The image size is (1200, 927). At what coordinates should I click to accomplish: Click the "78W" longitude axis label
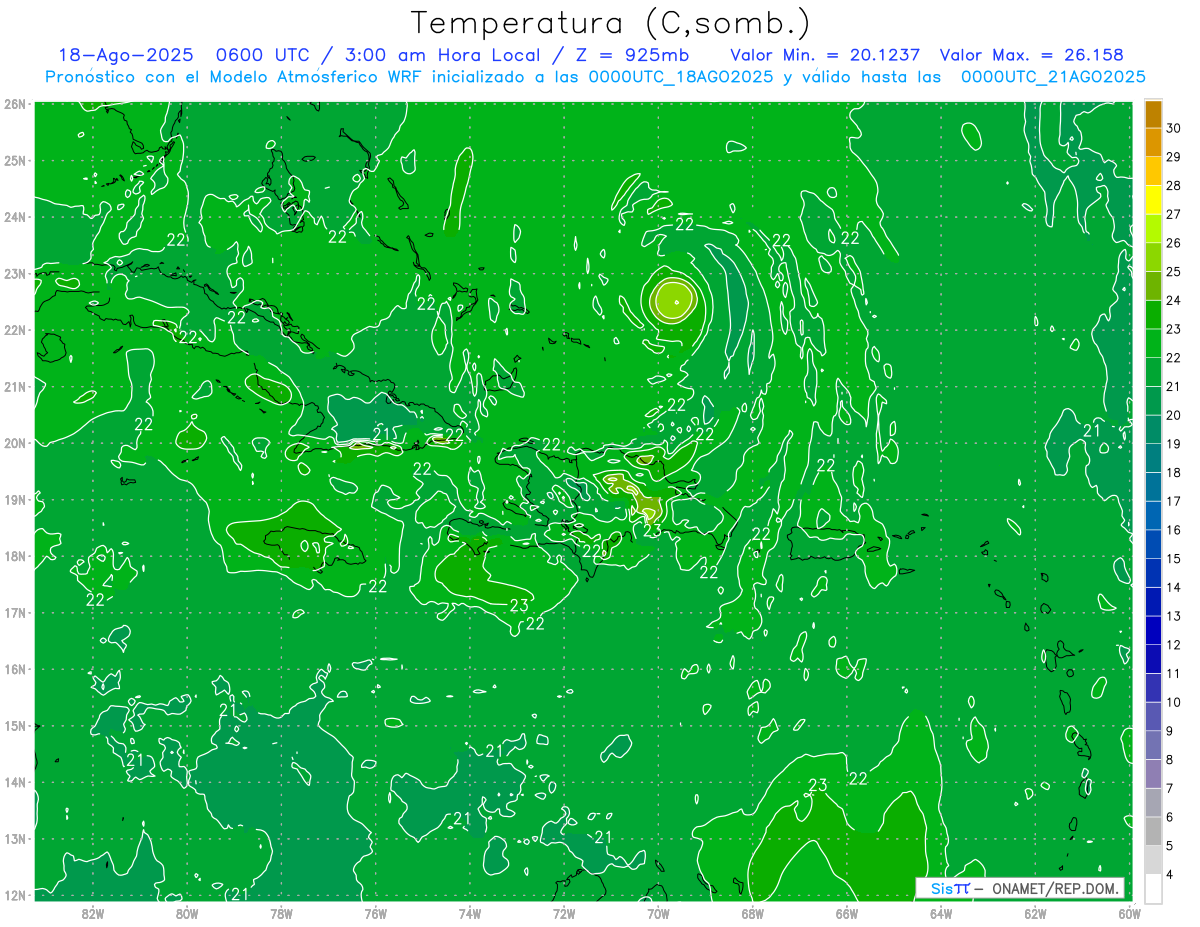pos(281,913)
